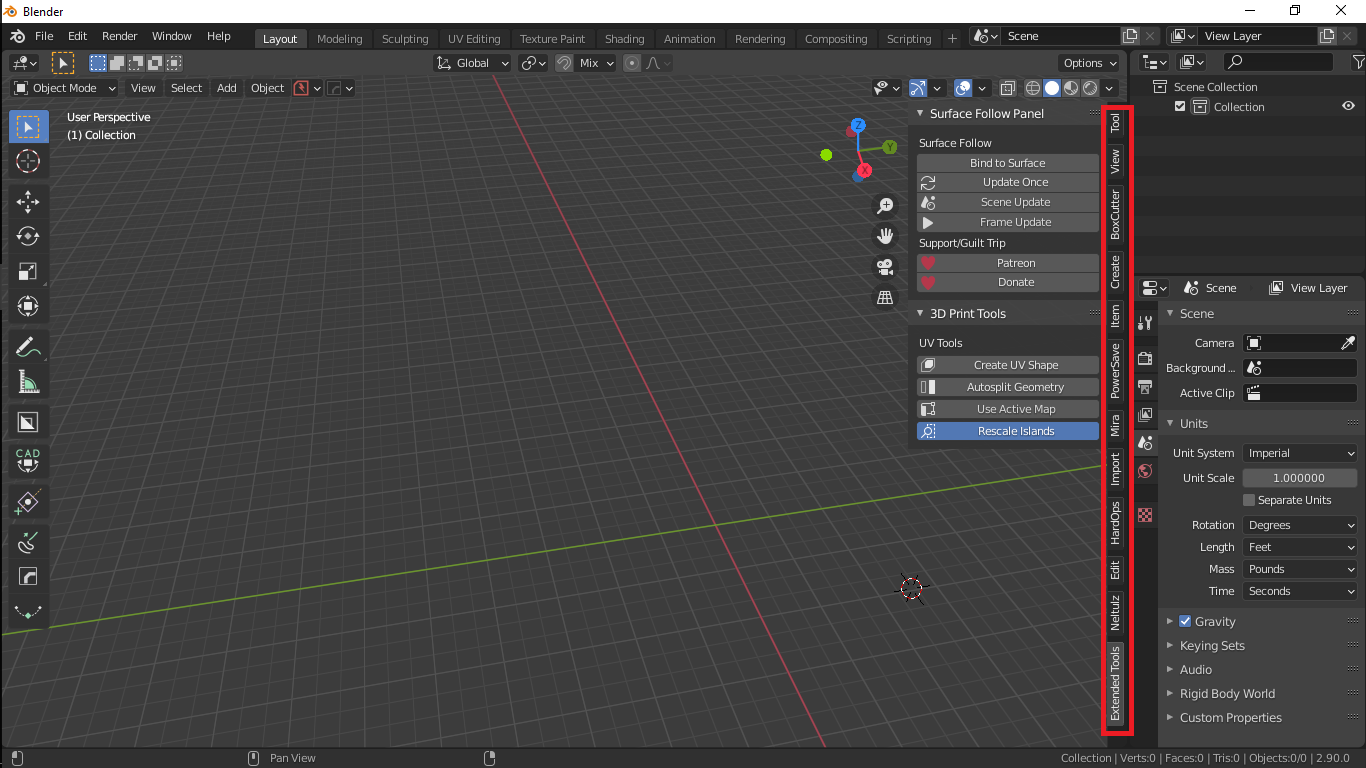This screenshot has width=1366, height=768.
Task: Enable the Separate Units checkbox
Action: coord(1248,500)
